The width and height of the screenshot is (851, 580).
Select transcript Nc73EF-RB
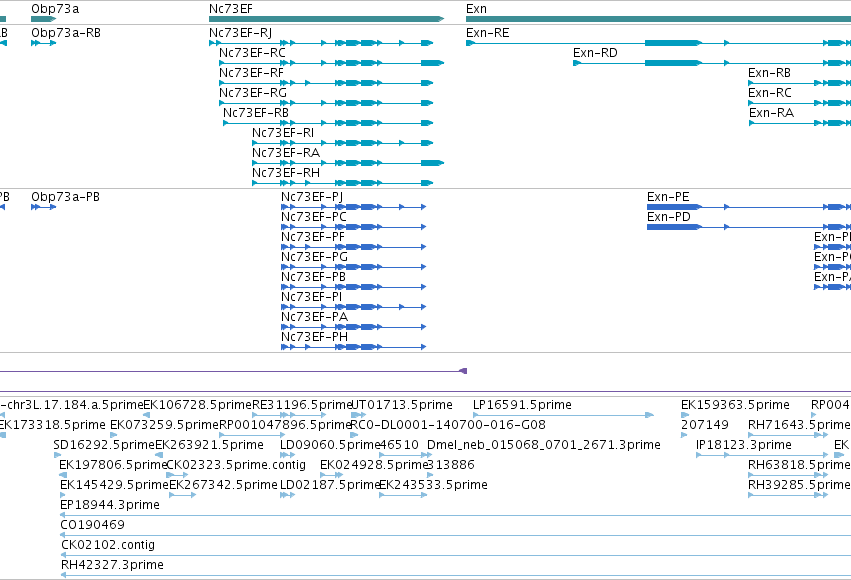tap(256, 113)
